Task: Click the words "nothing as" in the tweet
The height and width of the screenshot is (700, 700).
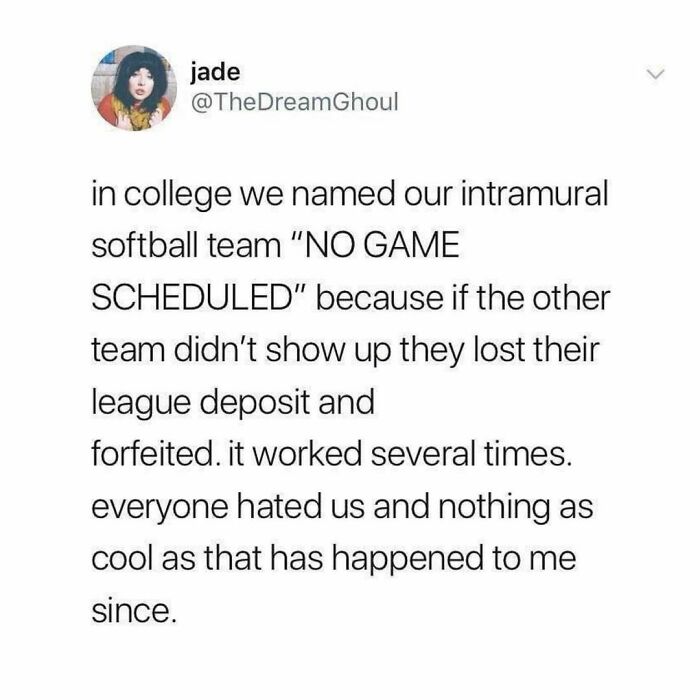Action: pos(516,508)
